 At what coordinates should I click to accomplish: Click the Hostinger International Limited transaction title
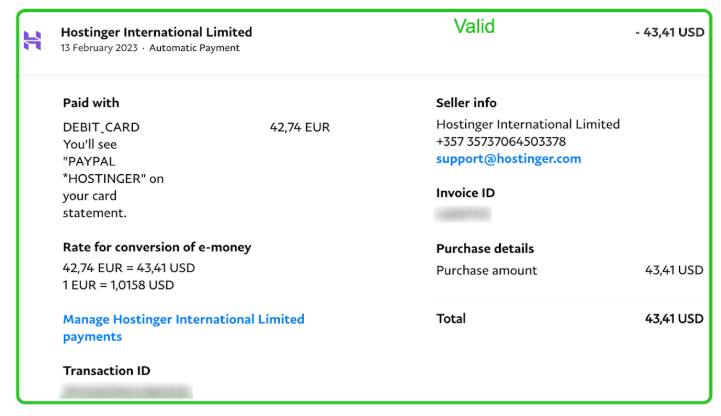point(156,32)
